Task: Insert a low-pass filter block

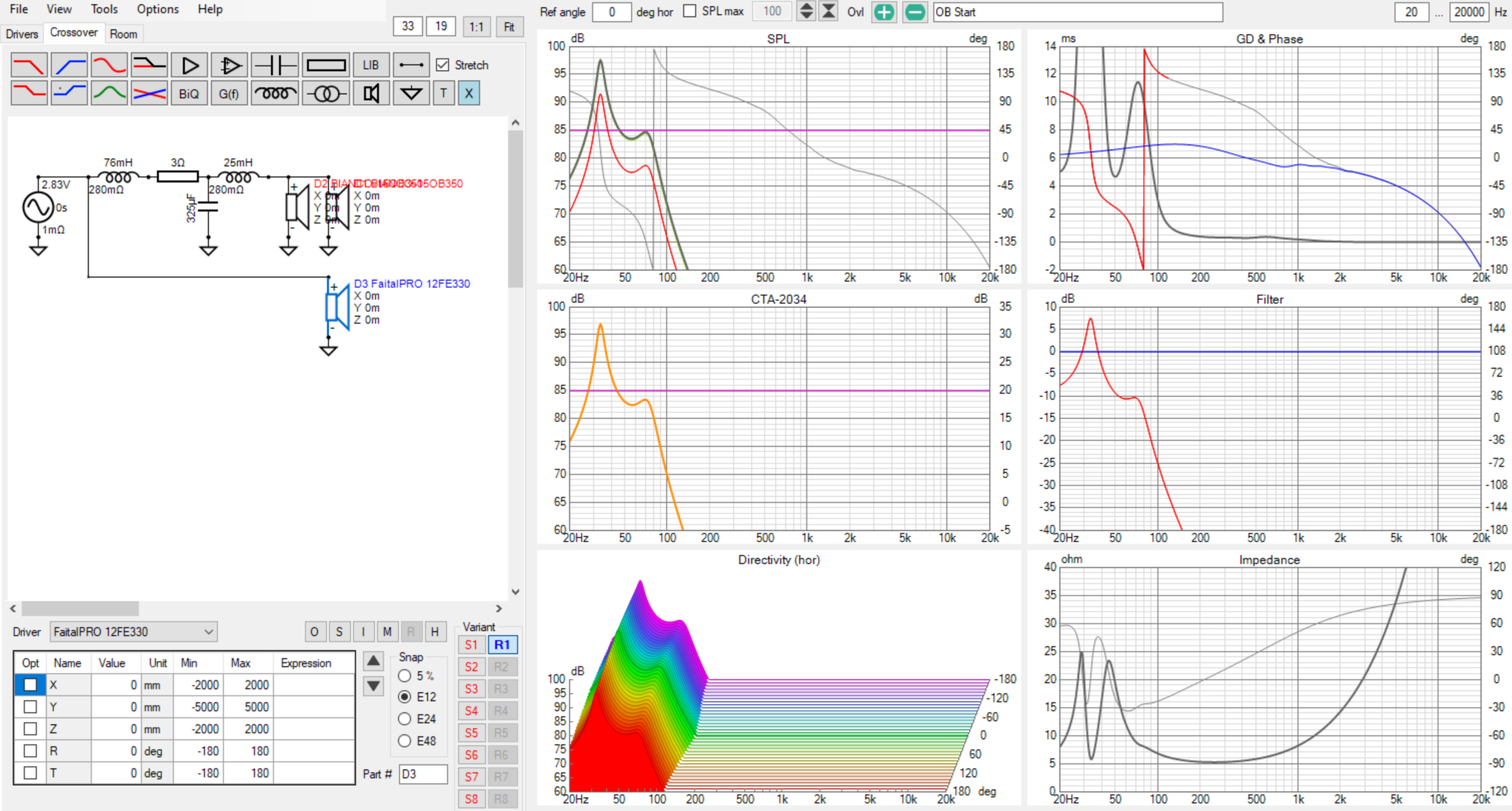Action: click(29, 65)
